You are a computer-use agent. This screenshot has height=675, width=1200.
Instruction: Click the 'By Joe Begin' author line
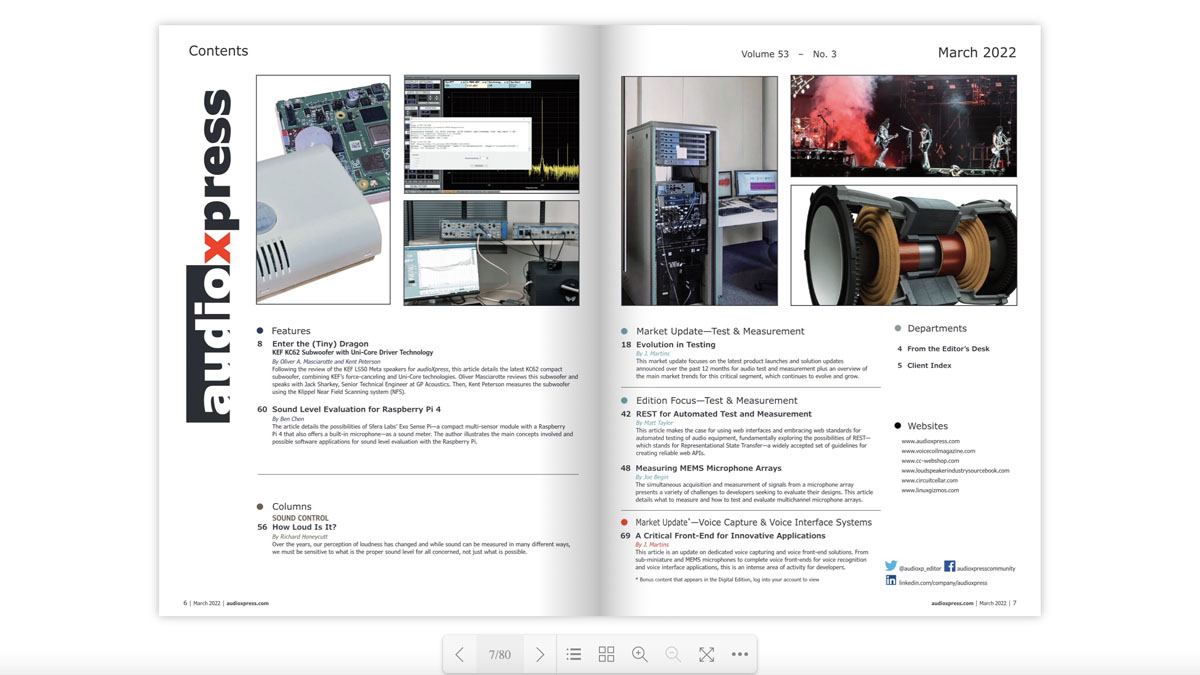pyautogui.click(x=652, y=477)
